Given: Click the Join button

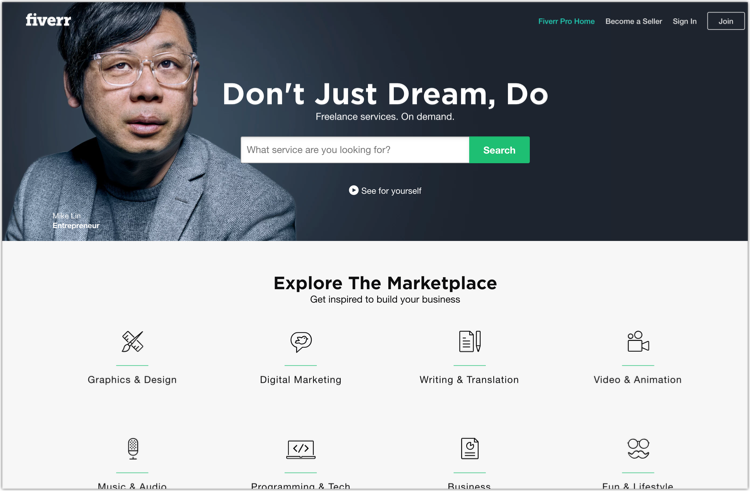Looking at the screenshot, I should click(x=726, y=22).
